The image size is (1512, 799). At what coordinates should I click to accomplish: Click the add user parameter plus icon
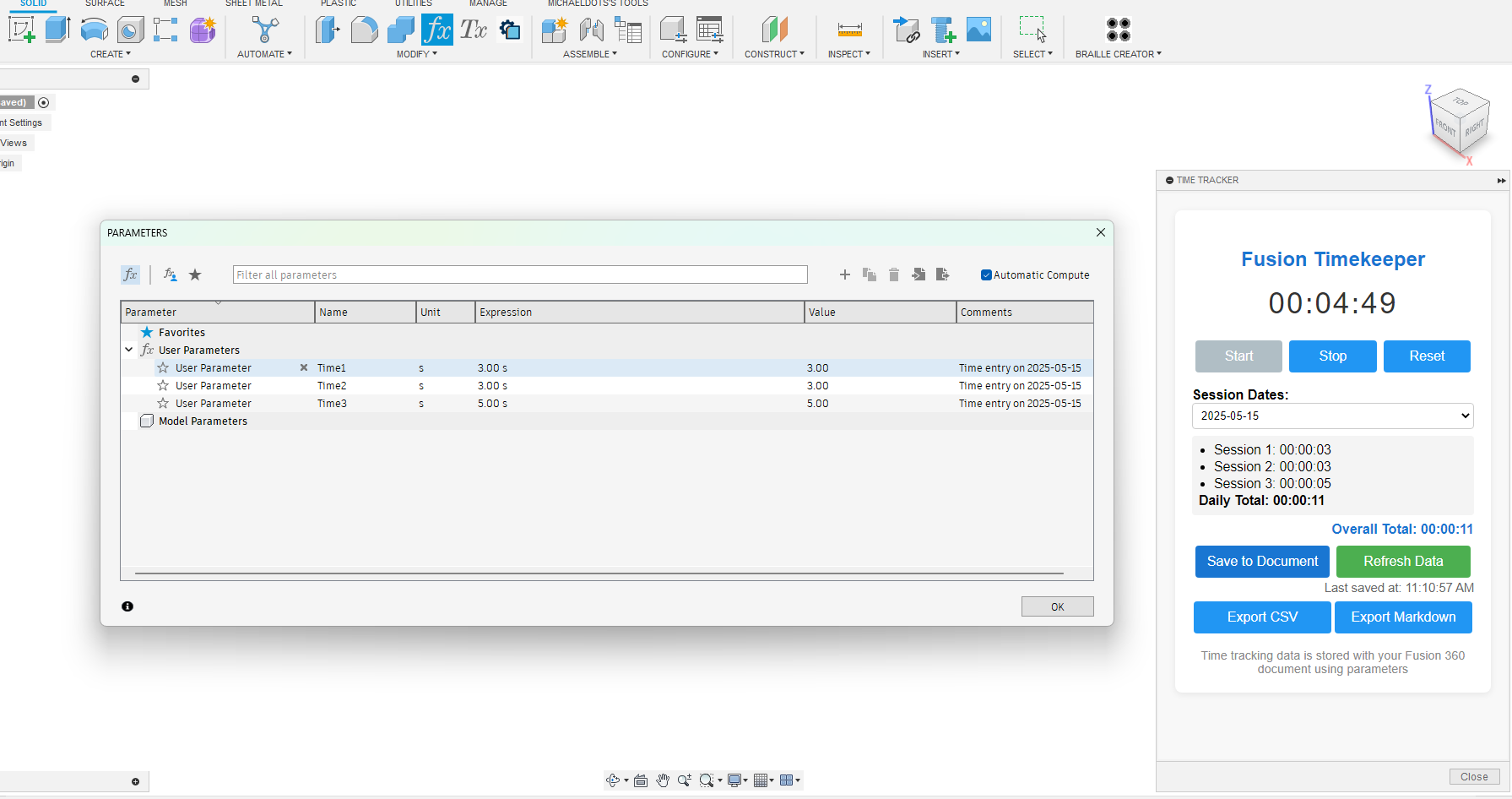(x=844, y=274)
